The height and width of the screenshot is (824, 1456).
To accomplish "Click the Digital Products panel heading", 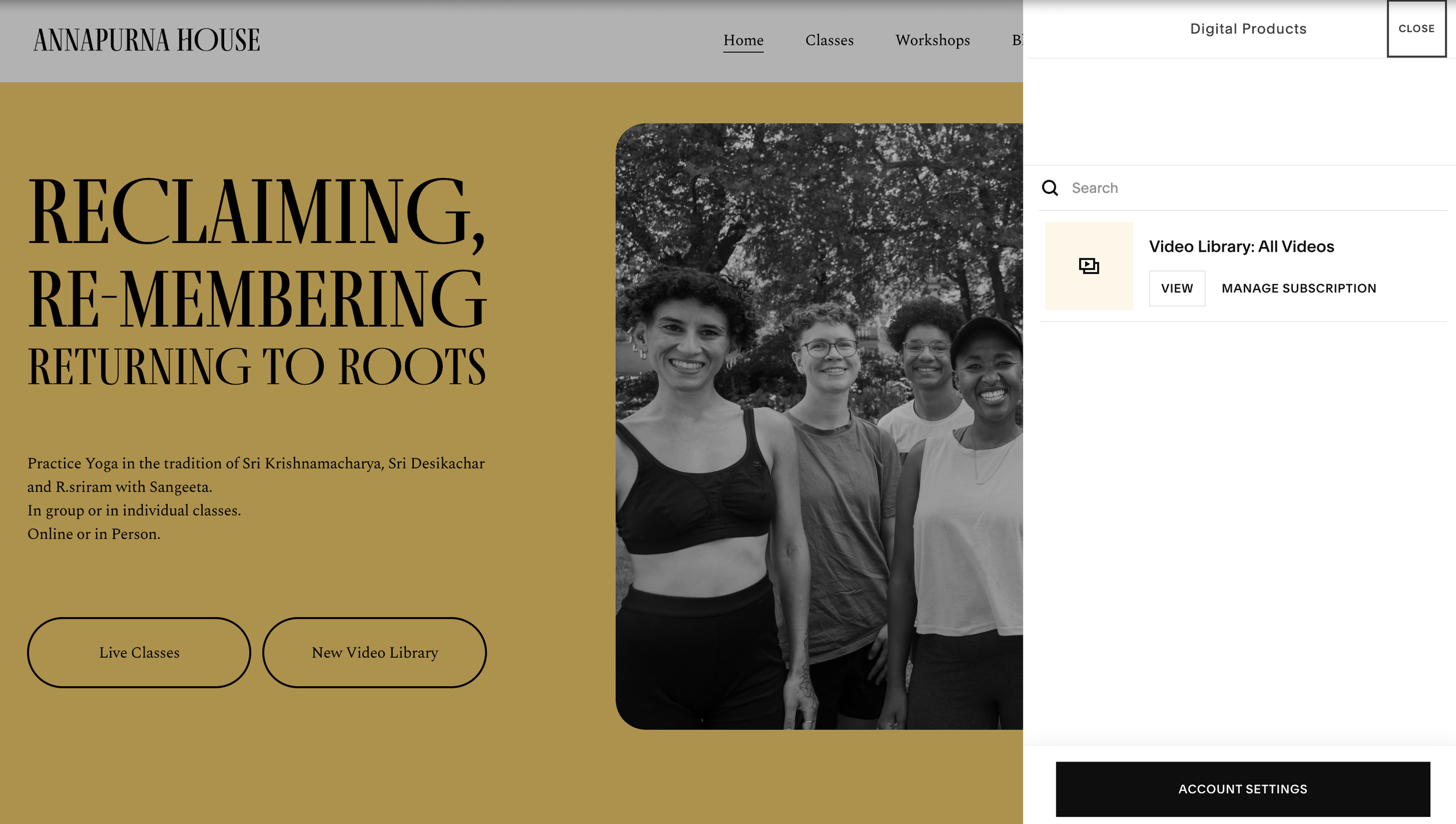I will pyautogui.click(x=1248, y=29).
